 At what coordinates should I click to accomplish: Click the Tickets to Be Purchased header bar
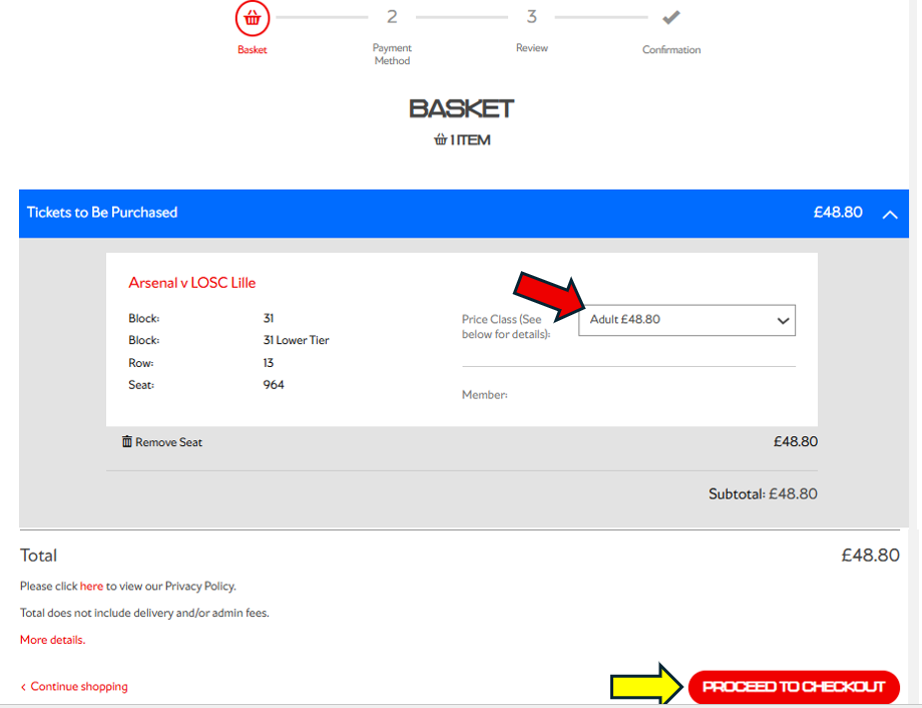464,213
